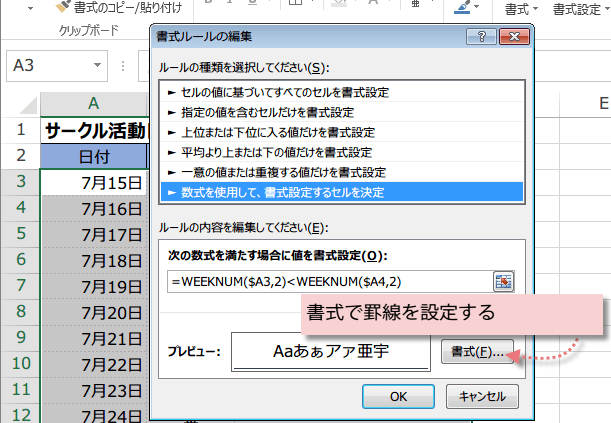Open the help button in rule edit dialog
The height and width of the screenshot is (423, 611).
[x=481, y=37]
